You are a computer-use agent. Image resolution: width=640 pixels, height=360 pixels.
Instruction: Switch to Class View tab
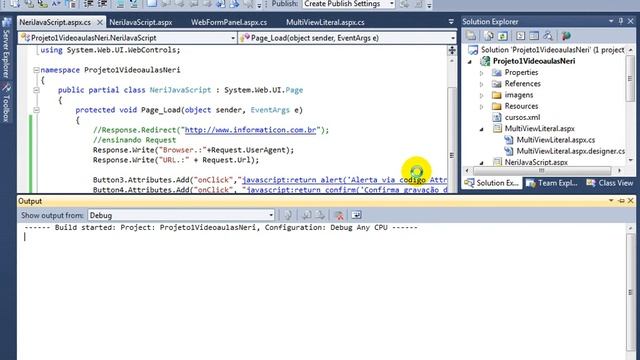pyautogui.click(x=610, y=183)
